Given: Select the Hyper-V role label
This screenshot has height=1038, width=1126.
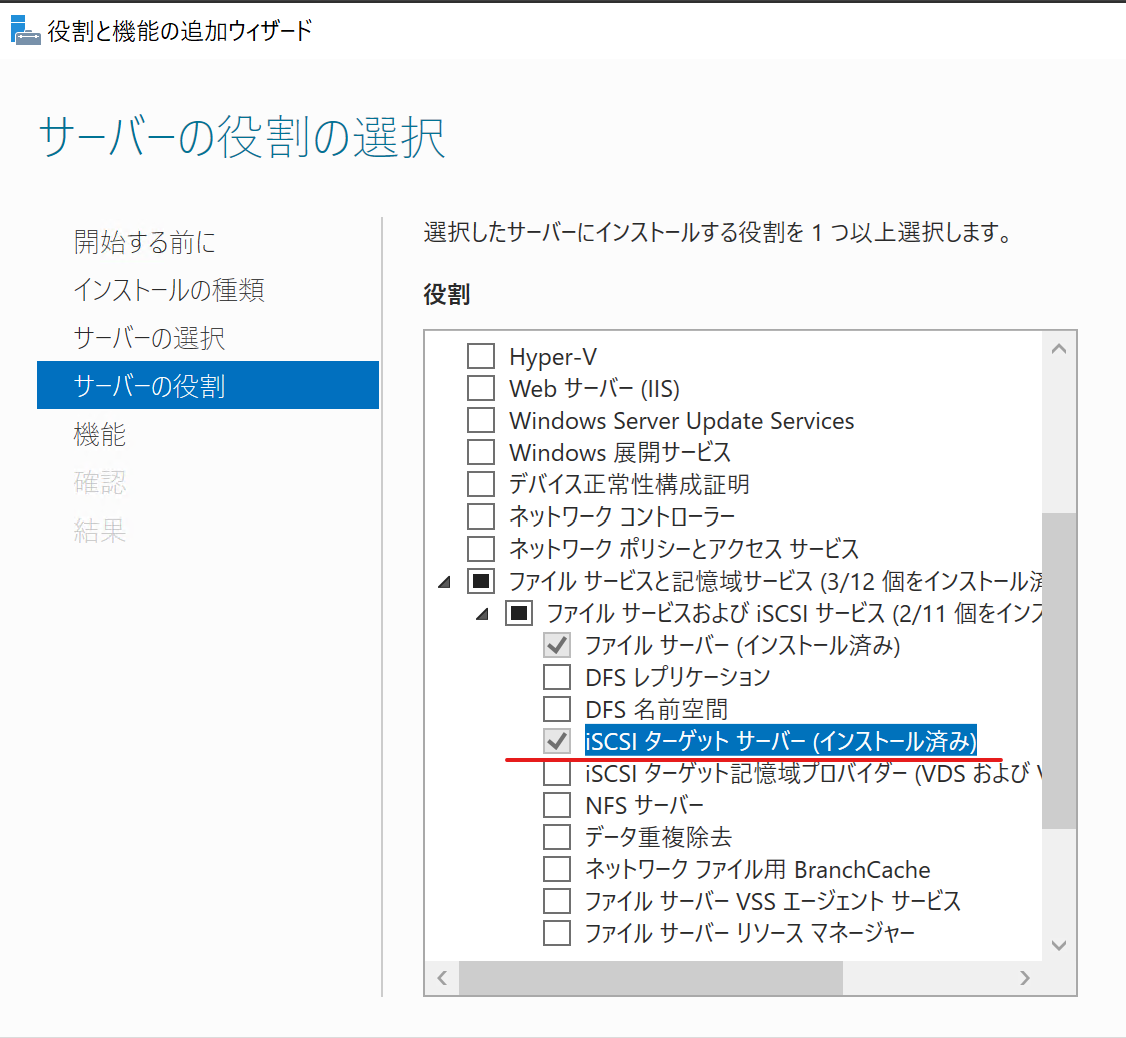Looking at the screenshot, I should pos(553,356).
